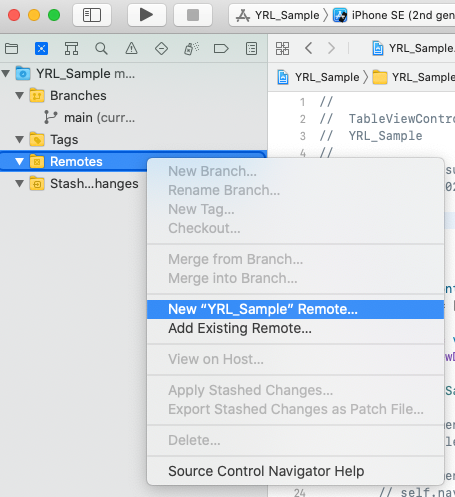Open the Issue navigator warning icon

tap(131, 49)
